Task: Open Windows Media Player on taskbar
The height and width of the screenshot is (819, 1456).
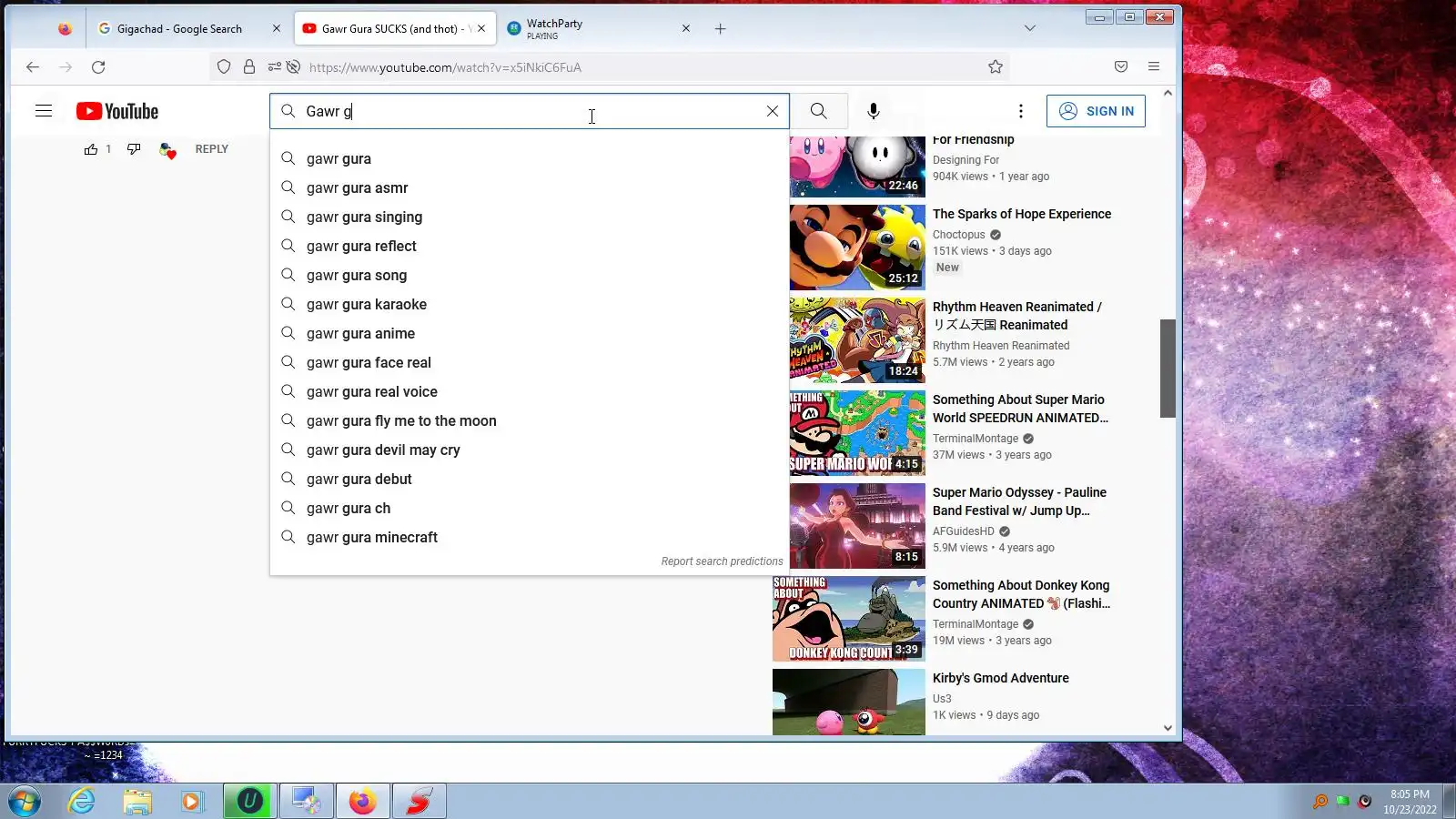Action: click(192, 802)
